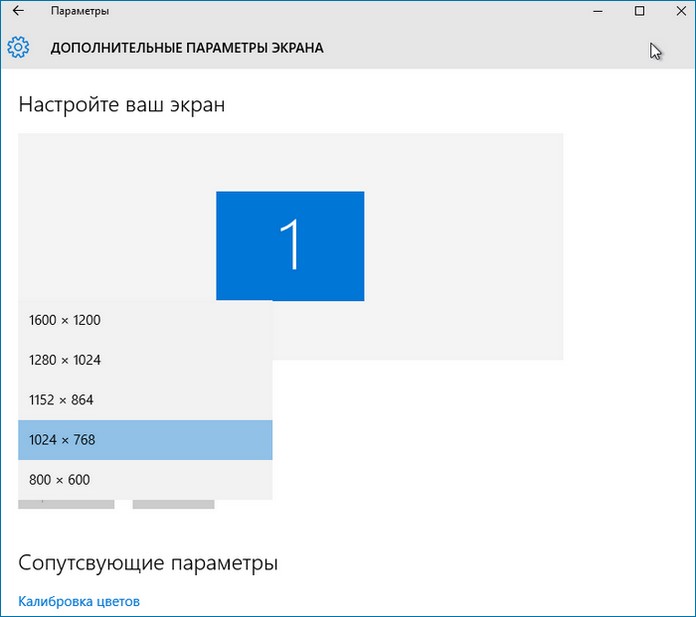Maximize the Параметры window
This screenshot has width=696, height=617.
pyautogui.click(x=640, y=11)
